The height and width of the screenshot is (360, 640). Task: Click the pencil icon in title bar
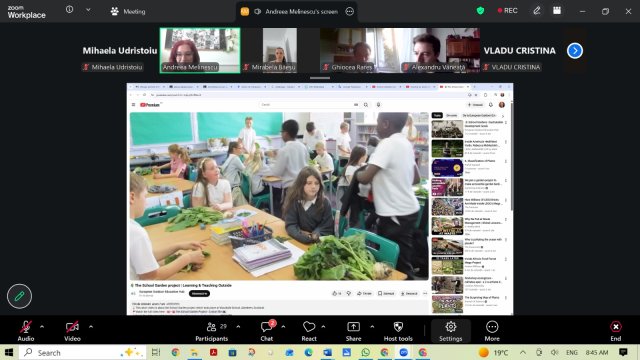click(x=537, y=11)
